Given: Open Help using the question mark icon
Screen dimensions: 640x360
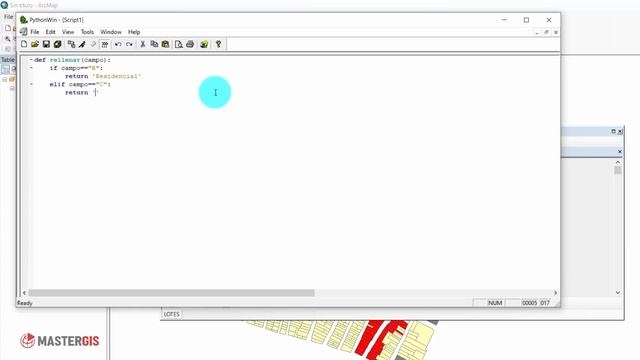Looking at the screenshot, I should coord(218,44).
